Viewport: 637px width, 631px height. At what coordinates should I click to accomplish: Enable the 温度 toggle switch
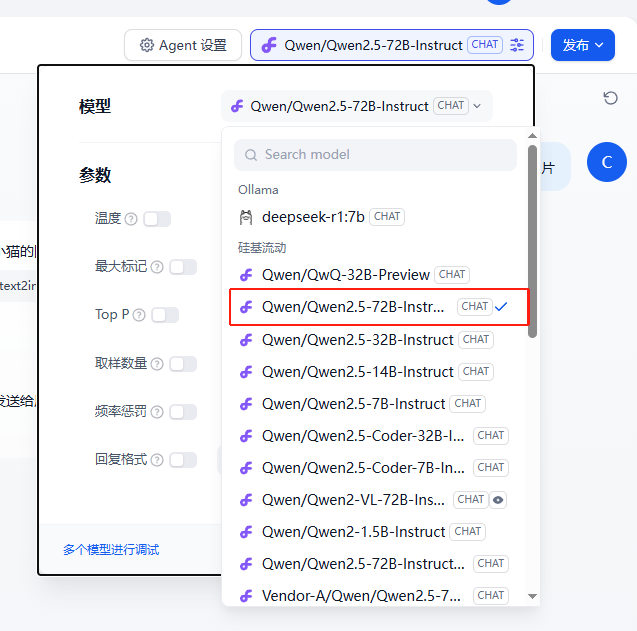[157, 219]
